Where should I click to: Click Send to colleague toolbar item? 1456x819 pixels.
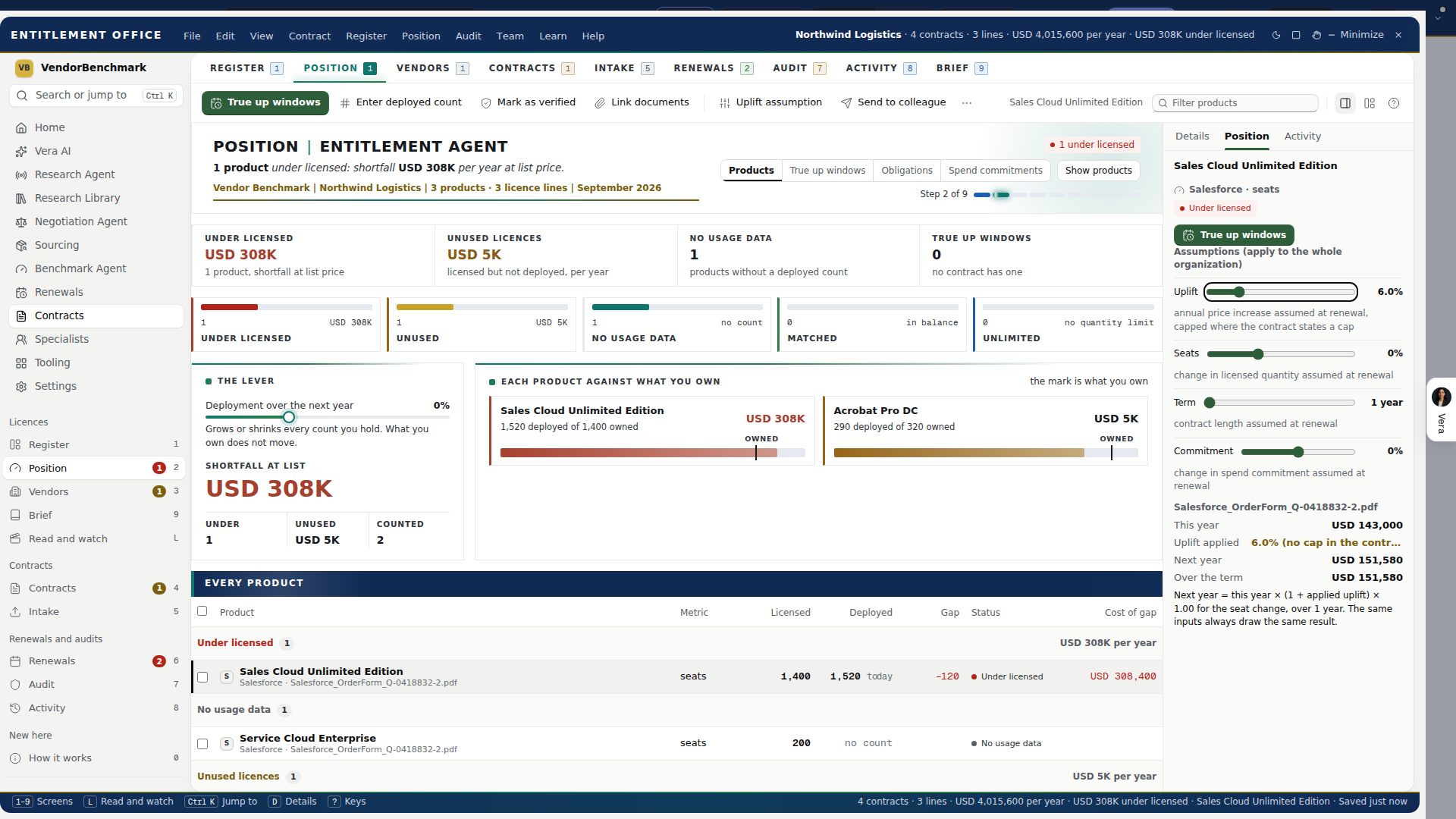[893, 102]
